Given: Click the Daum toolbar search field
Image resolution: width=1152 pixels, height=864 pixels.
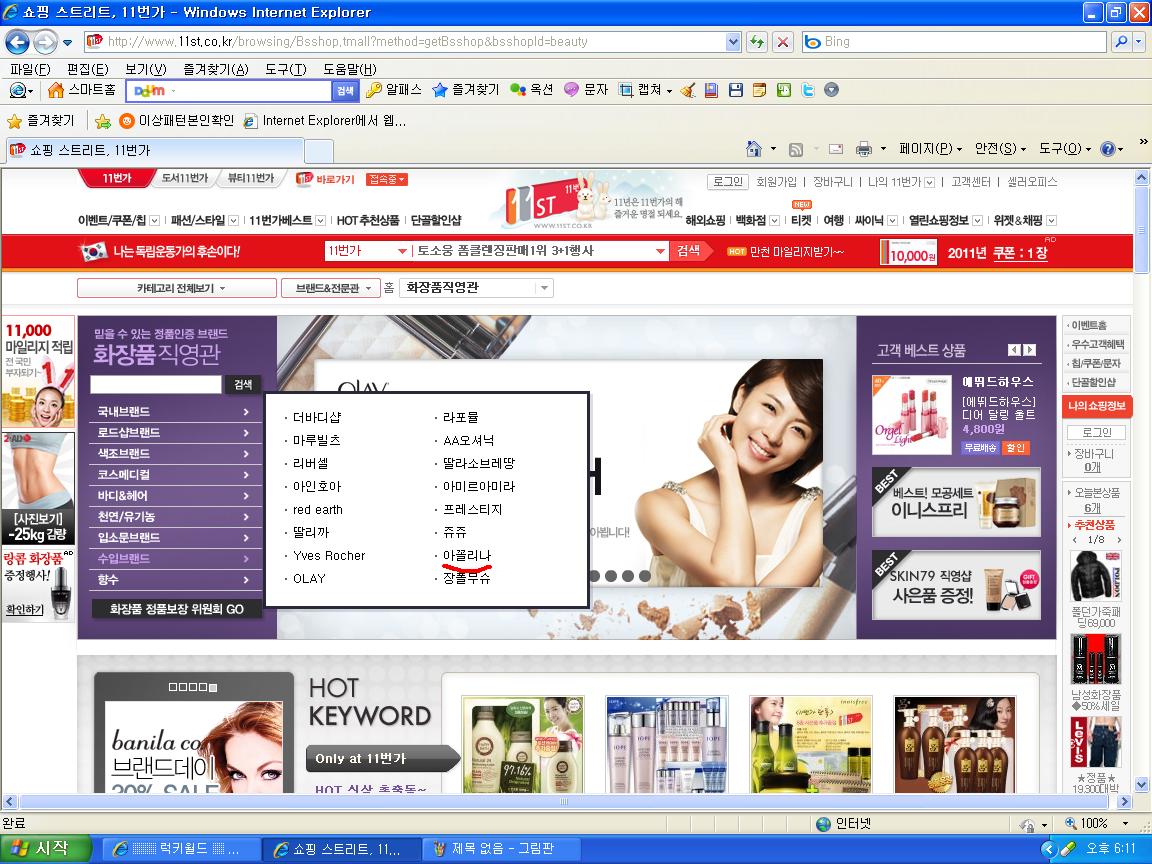Looking at the screenshot, I should coord(229,90).
